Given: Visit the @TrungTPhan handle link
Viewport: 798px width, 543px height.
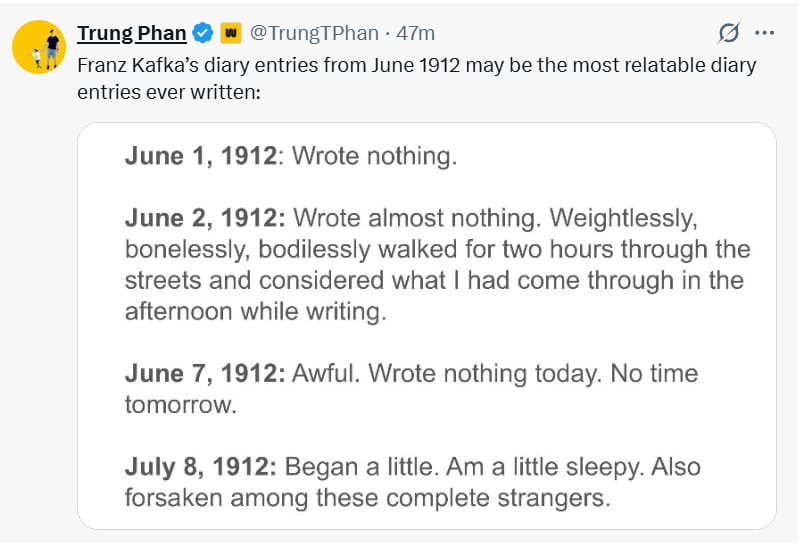Looking at the screenshot, I should pos(314,33).
